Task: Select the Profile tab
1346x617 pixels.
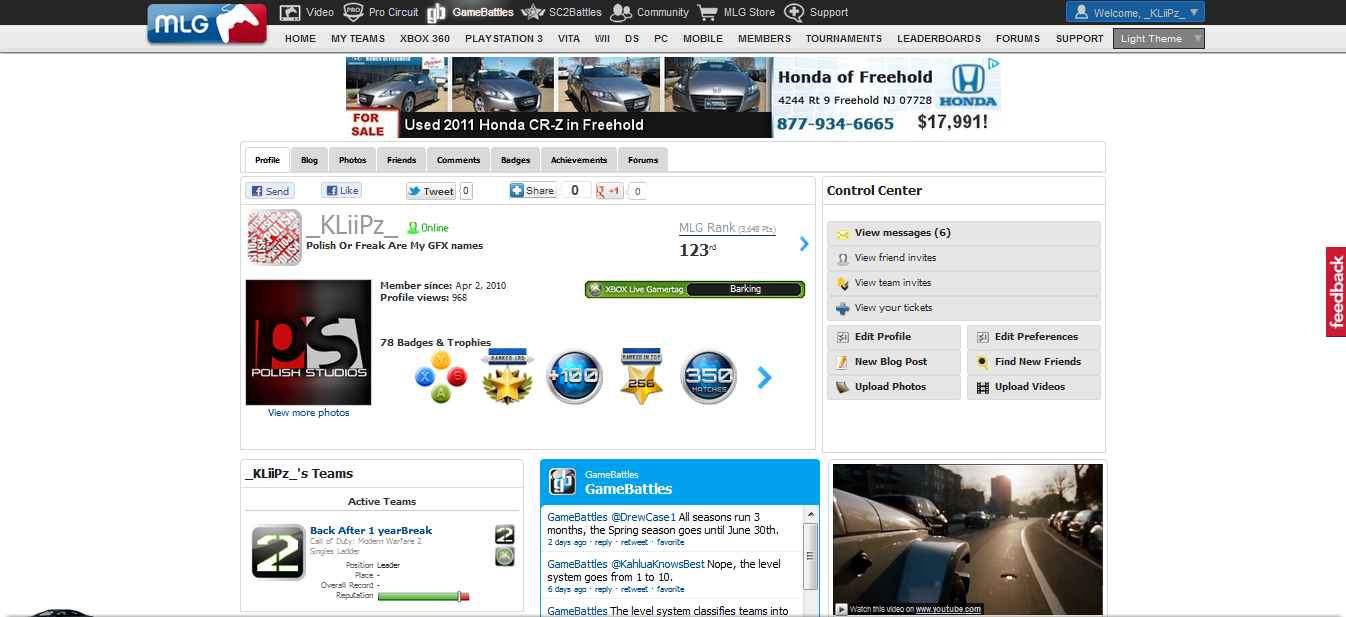Action: point(267,160)
